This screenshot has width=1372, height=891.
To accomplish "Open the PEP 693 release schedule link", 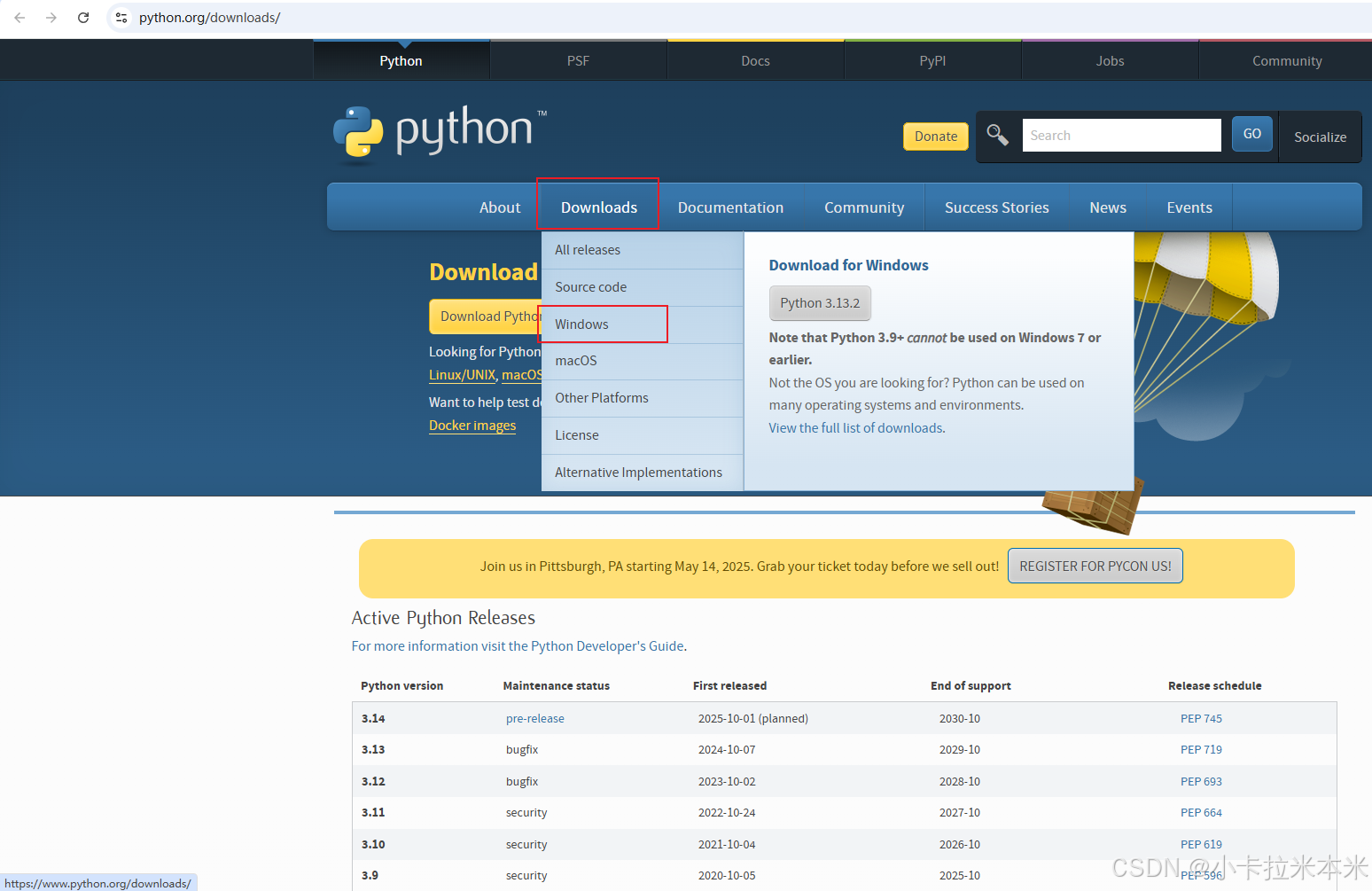I will (x=1201, y=782).
